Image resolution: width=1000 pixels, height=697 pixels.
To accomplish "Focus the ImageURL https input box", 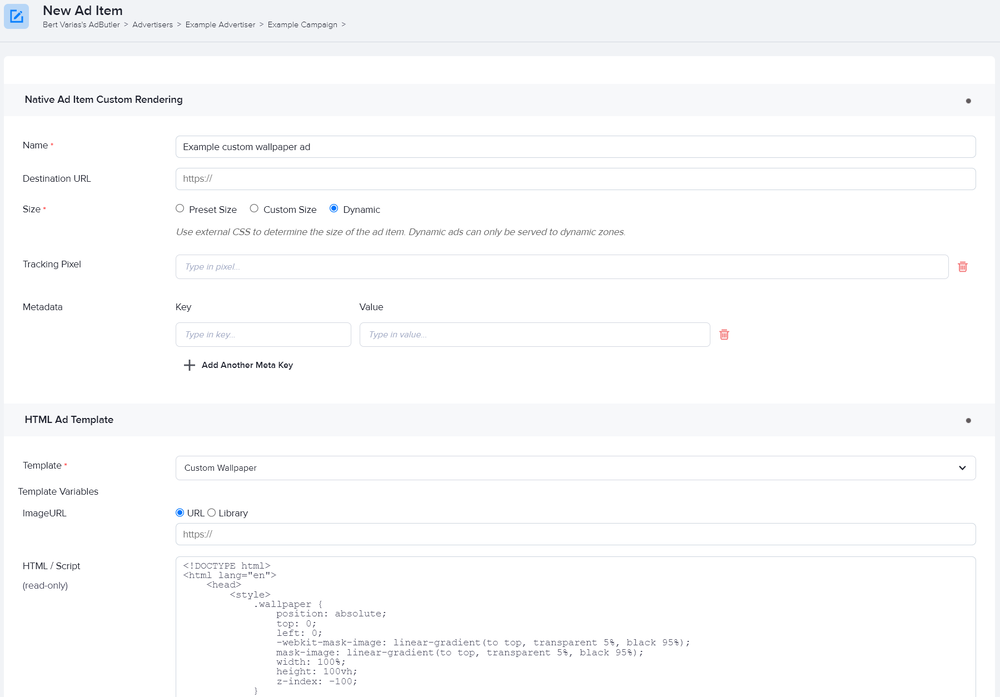I will [575, 534].
